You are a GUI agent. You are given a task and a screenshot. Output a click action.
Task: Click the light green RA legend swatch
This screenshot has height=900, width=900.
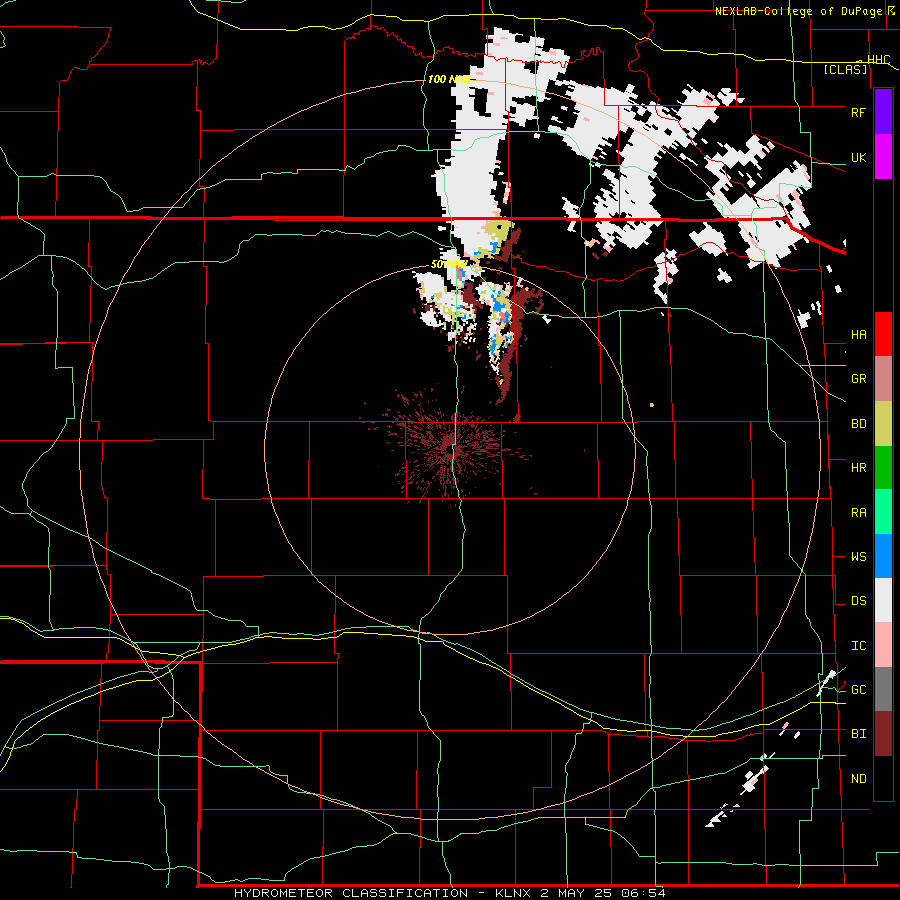coord(883,512)
